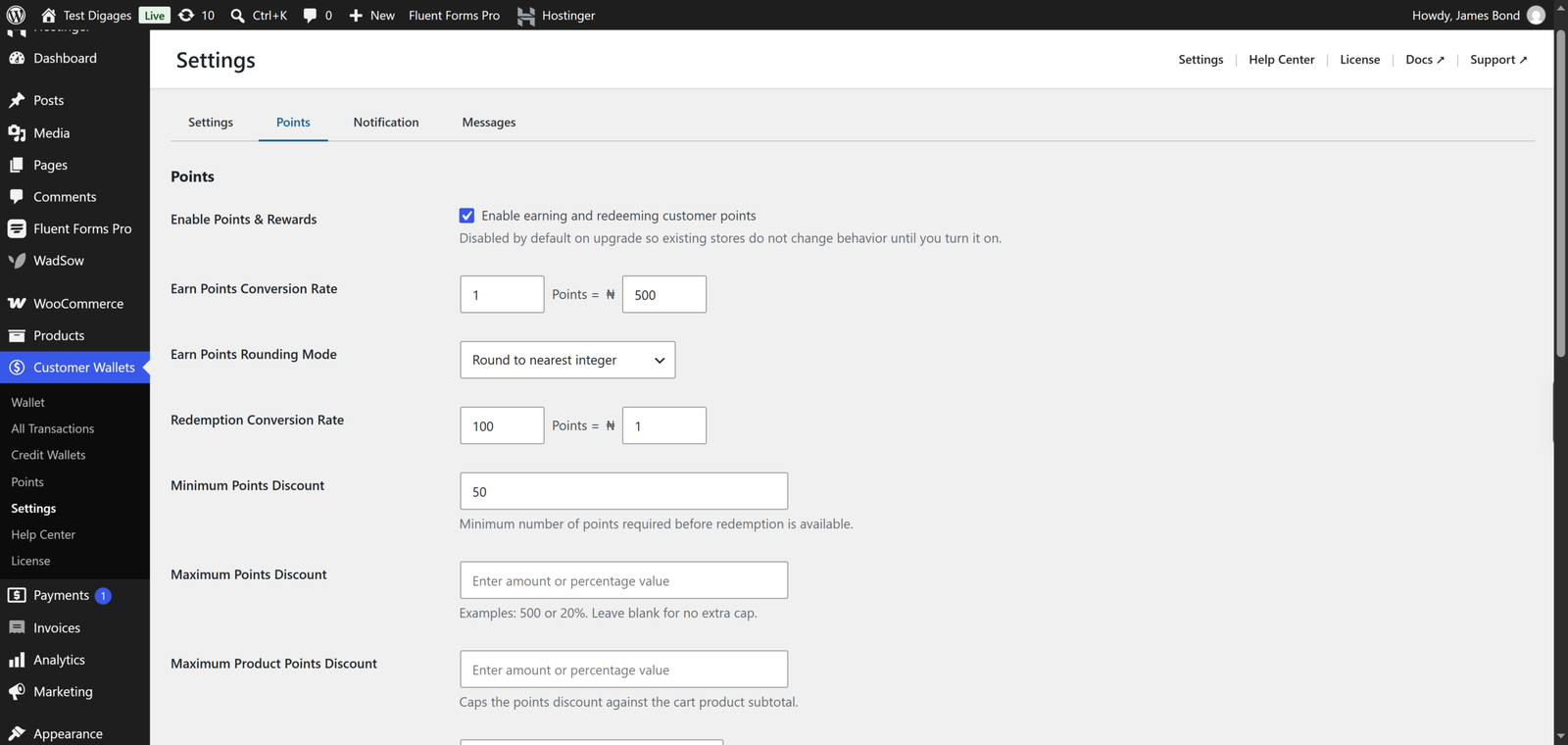Click the New content plus menu

tap(371, 15)
